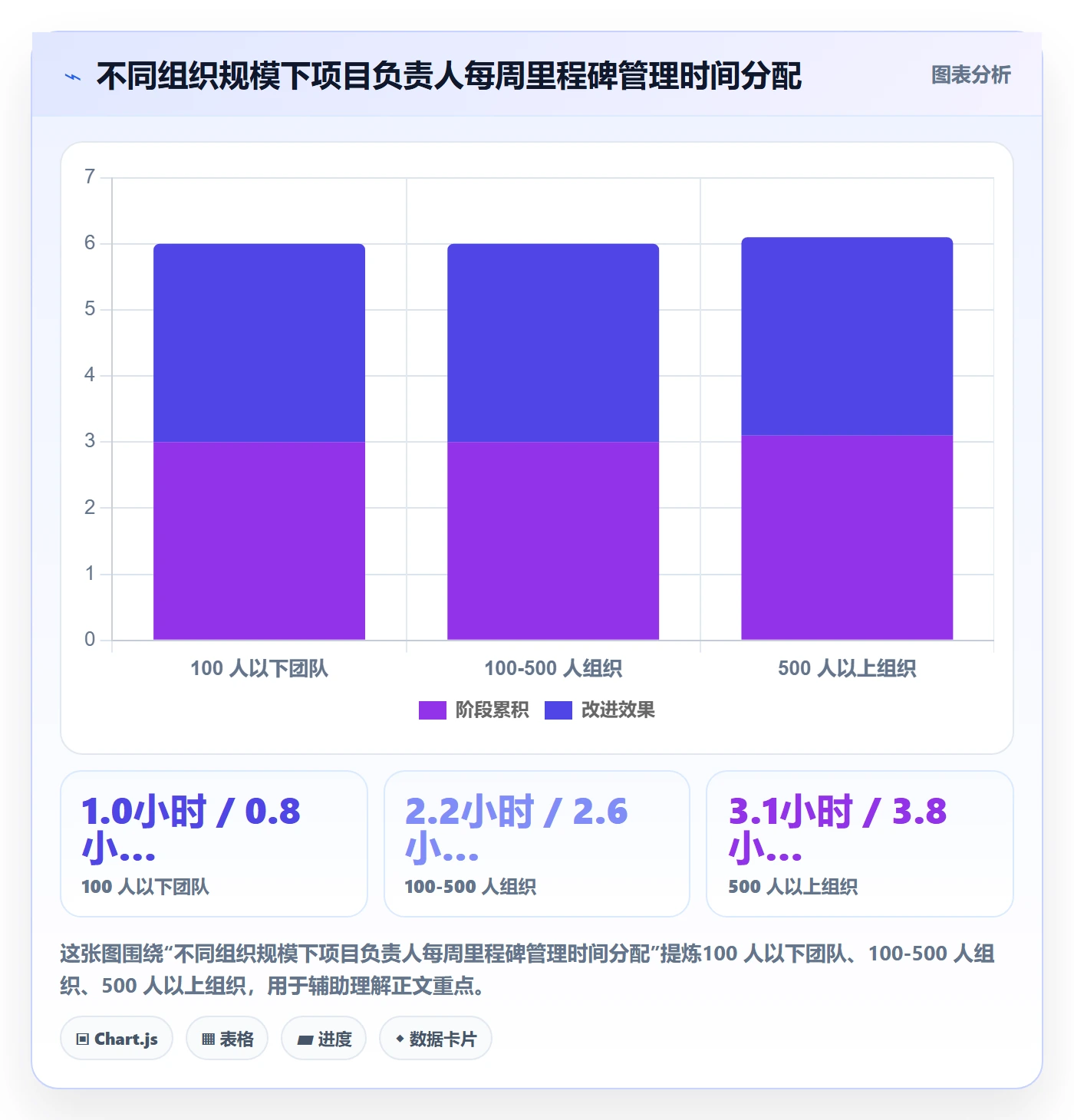The height and width of the screenshot is (1120, 1074).
Task: Select the 表格 tag chip
Action: [227, 1039]
